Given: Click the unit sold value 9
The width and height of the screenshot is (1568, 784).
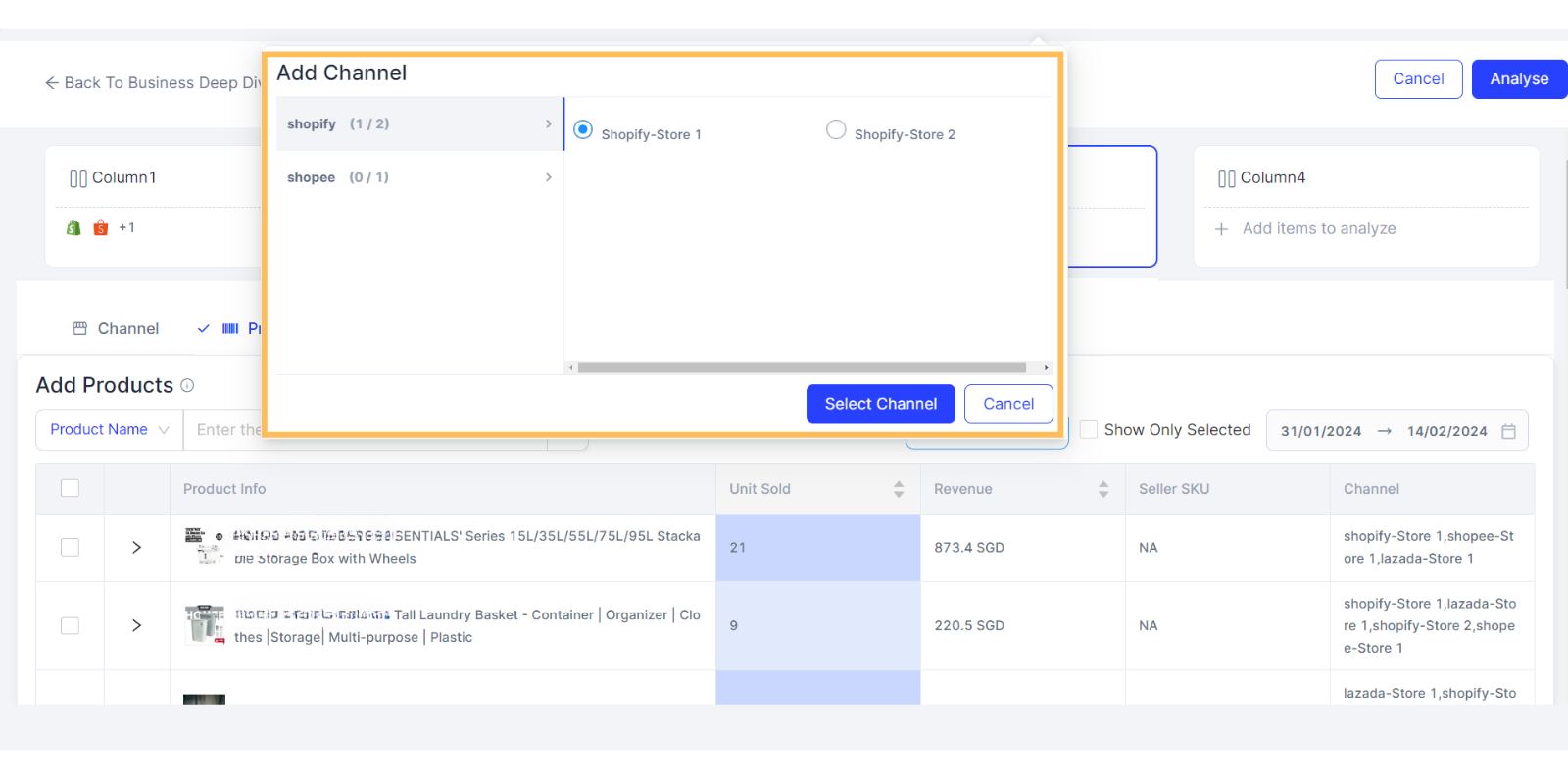Looking at the screenshot, I should (x=734, y=625).
